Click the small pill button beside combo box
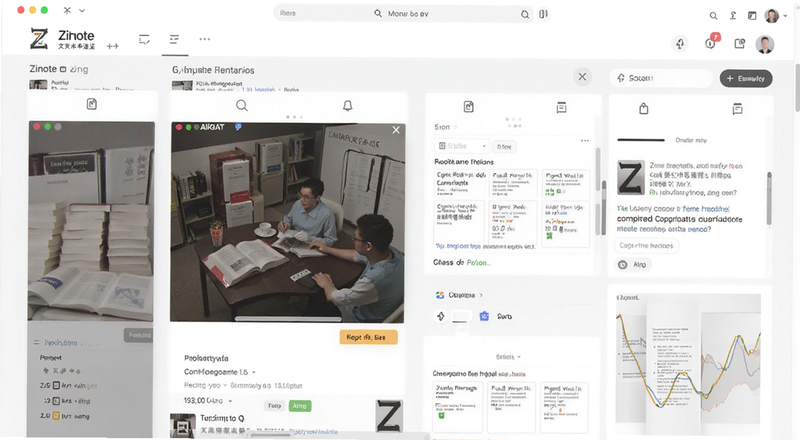Viewport: 800px width, 440px height. pos(504,146)
